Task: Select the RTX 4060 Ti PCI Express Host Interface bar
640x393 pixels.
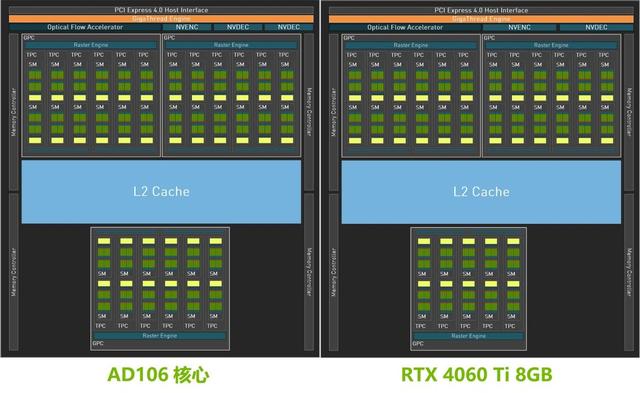Action: coord(481,10)
